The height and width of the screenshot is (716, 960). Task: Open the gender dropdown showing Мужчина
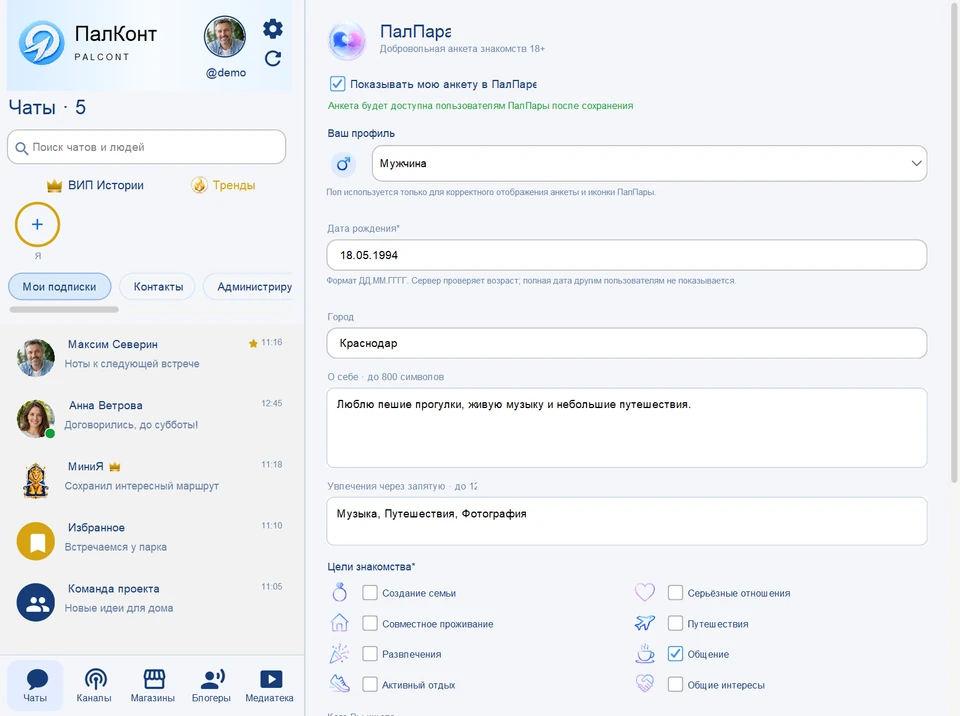click(x=649, y=164)
